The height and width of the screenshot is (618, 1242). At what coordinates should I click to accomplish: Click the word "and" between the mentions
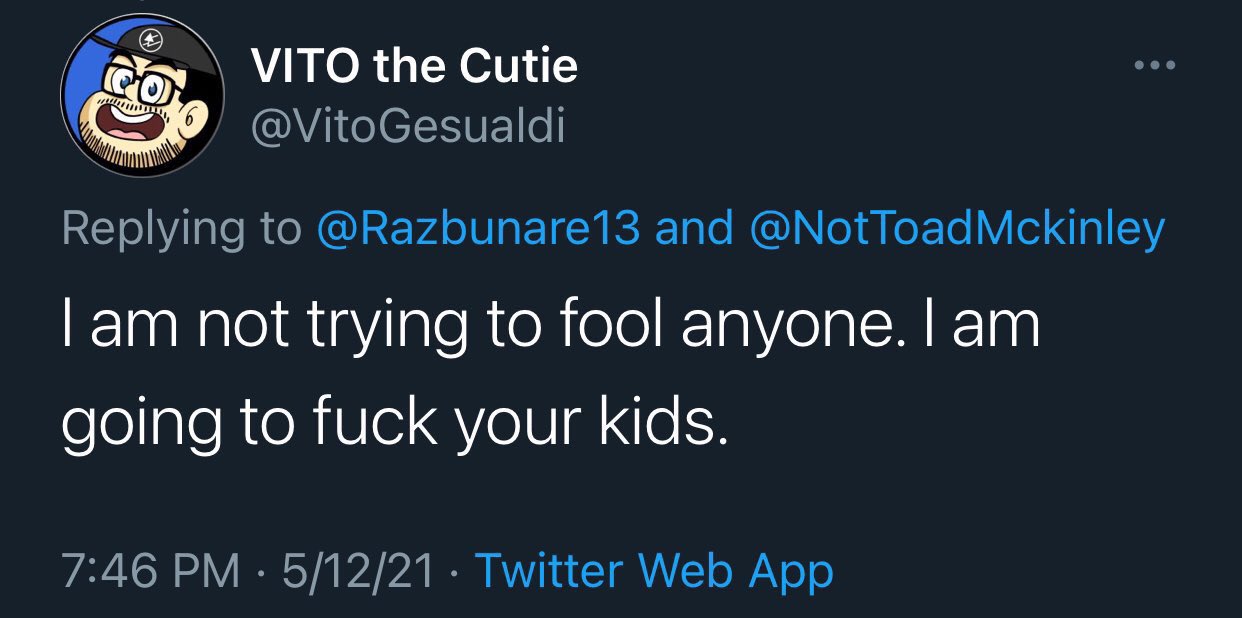coord(692,229)
